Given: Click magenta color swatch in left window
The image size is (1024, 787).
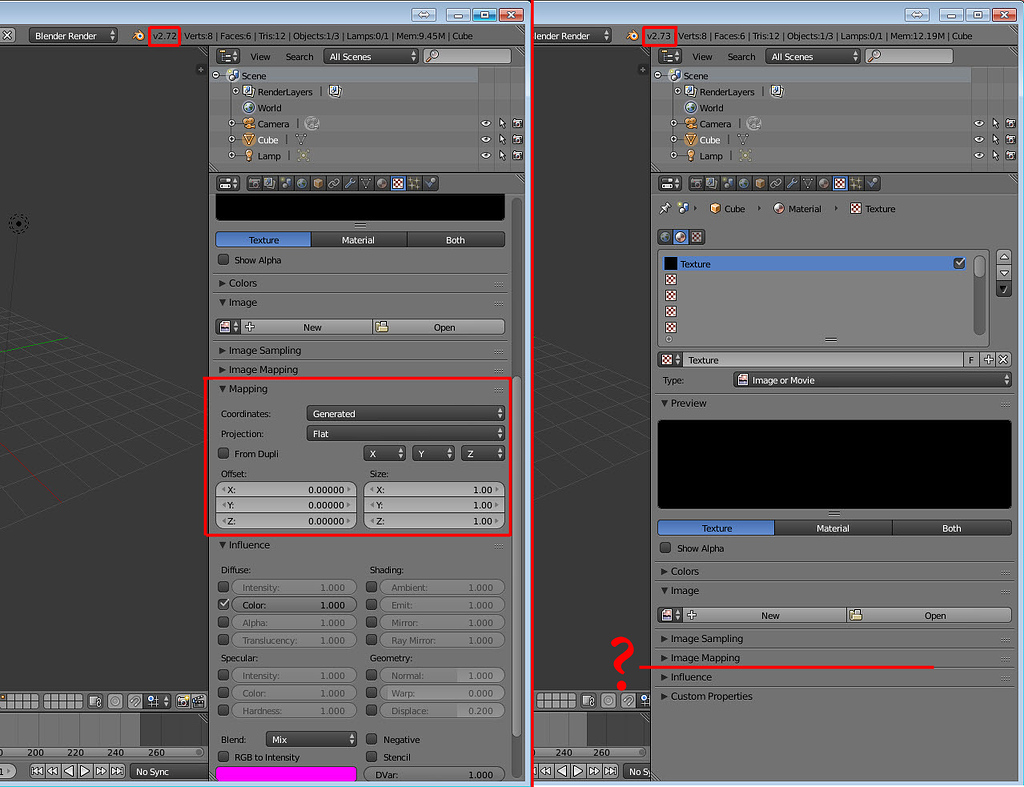Looking at the screenshot, I should (286, 774).
